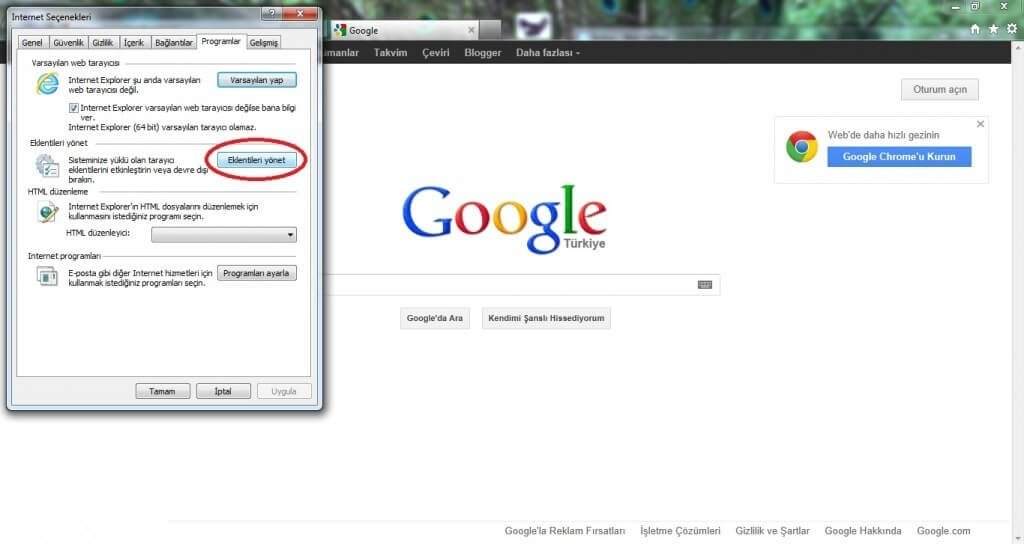This screenshot has height=544, width=1024.
Task: Close the Chrome install promo box
Action: 980,124
